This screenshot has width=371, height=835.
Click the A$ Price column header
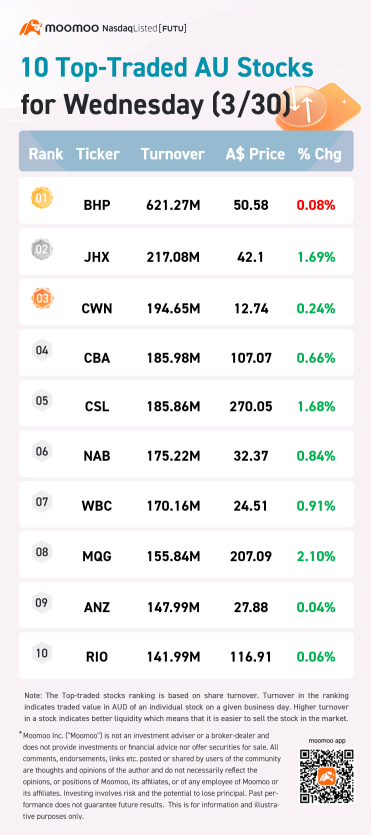pyautogui.click(x=255, y=154)
